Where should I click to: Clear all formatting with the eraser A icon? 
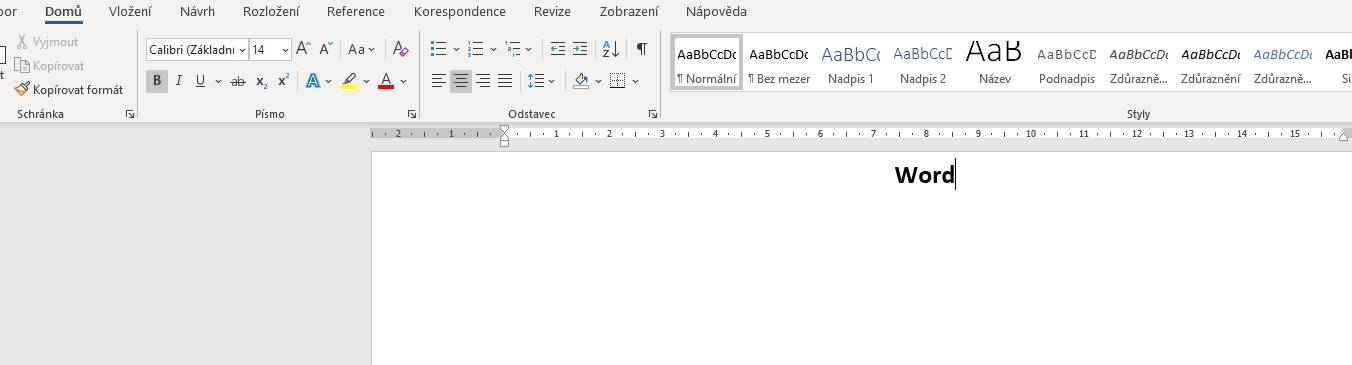pyautogui.click(x=400, y=49)
